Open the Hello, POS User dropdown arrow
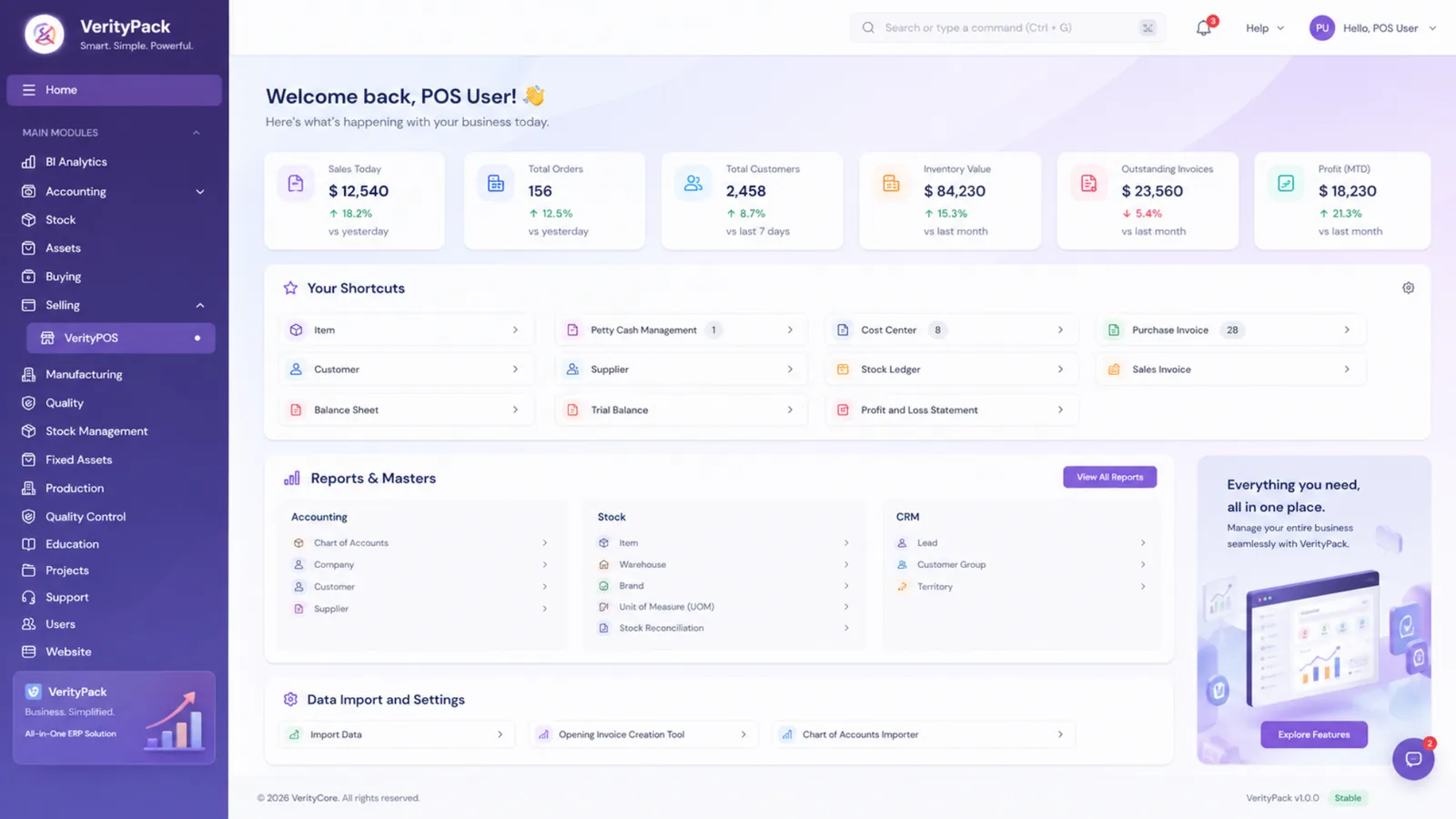The height and width of the screenshot is (819, 1456). [1432, 28]
